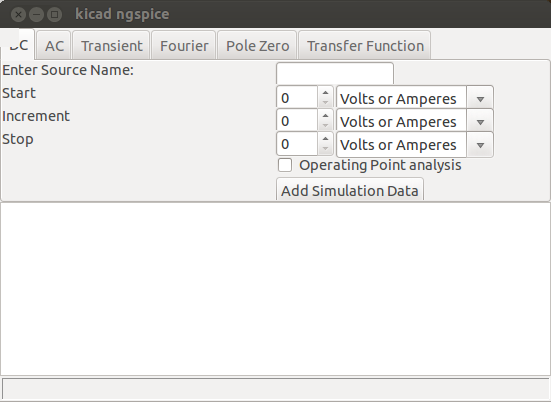Increase the Increment value with up arrow
Image resolution: width=551 pixels, height=402 pixels.
[x=325, y=116]
